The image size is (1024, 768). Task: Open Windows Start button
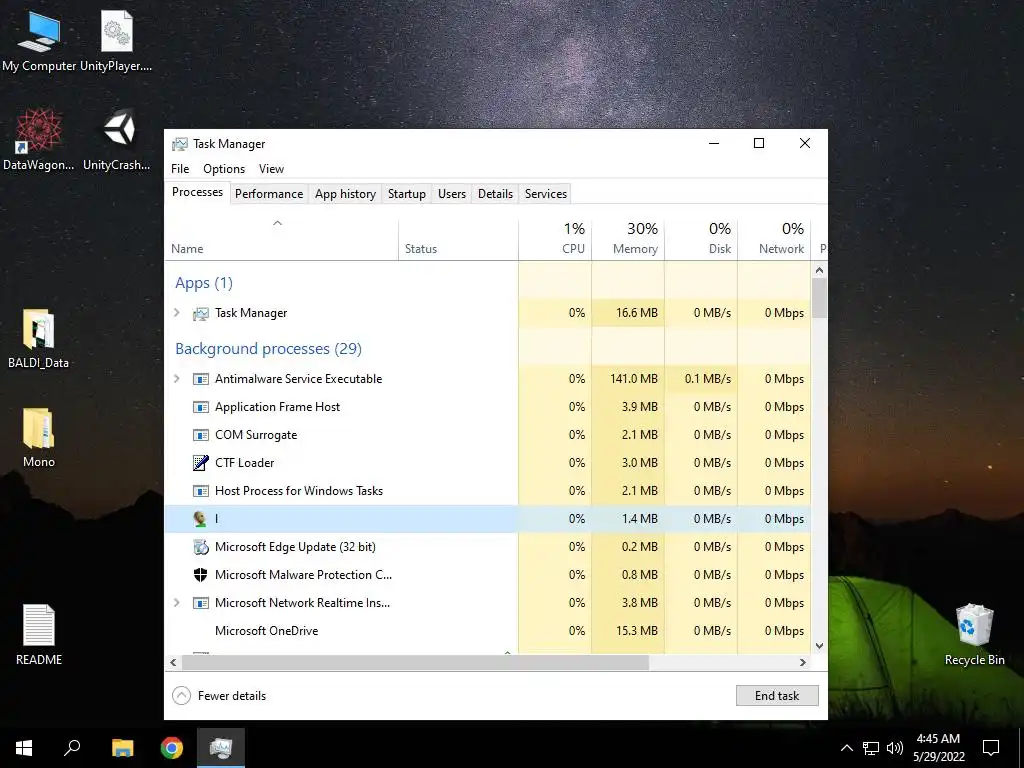pyautogui.click(x=24, y=748)
